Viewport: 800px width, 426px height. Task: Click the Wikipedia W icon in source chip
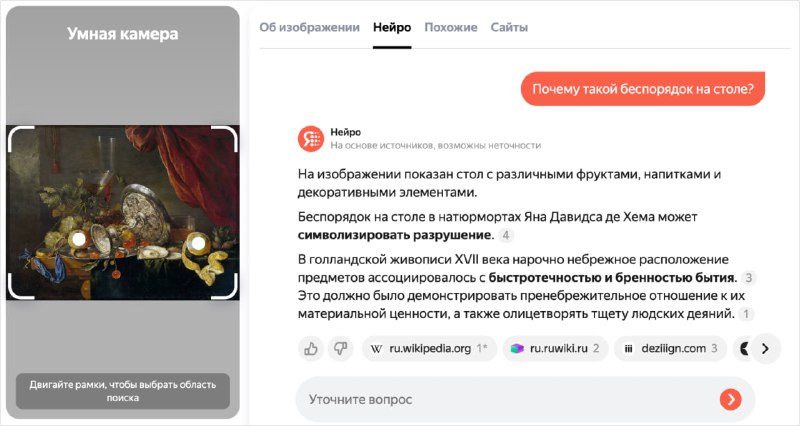[x=376, y=349]
